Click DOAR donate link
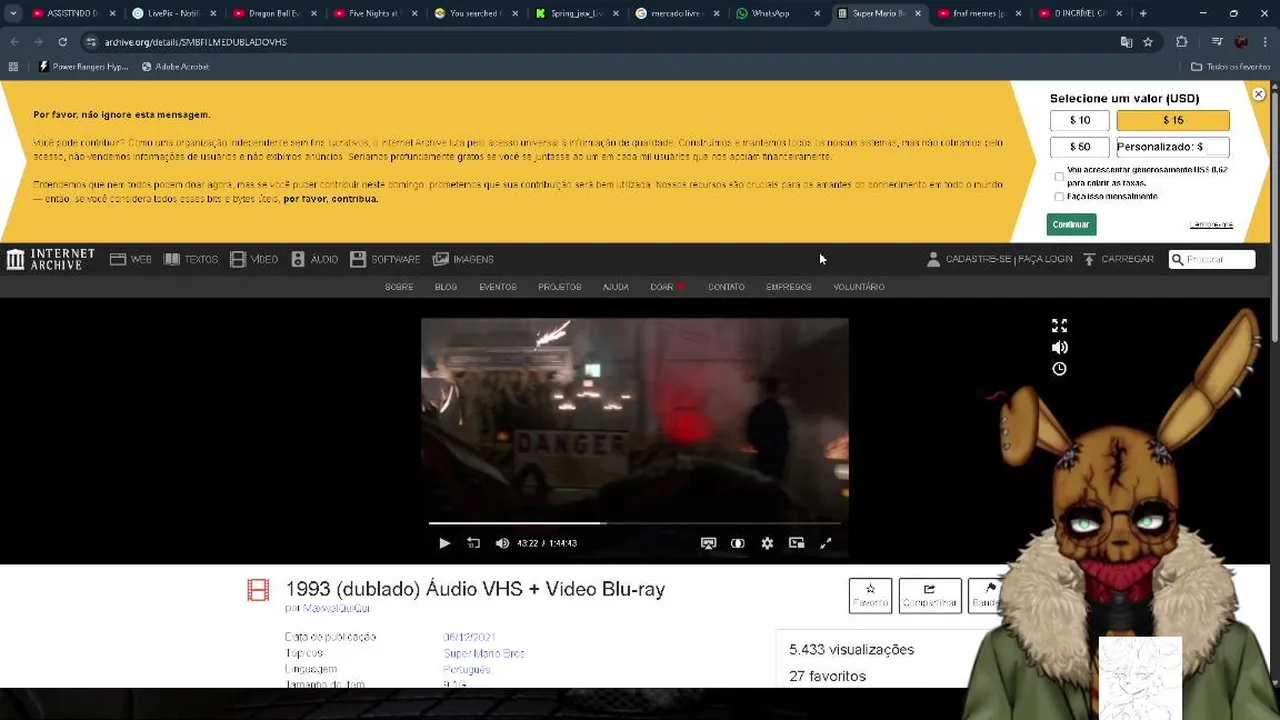The height and width of the screenshot is (720, 1280). 667,287
